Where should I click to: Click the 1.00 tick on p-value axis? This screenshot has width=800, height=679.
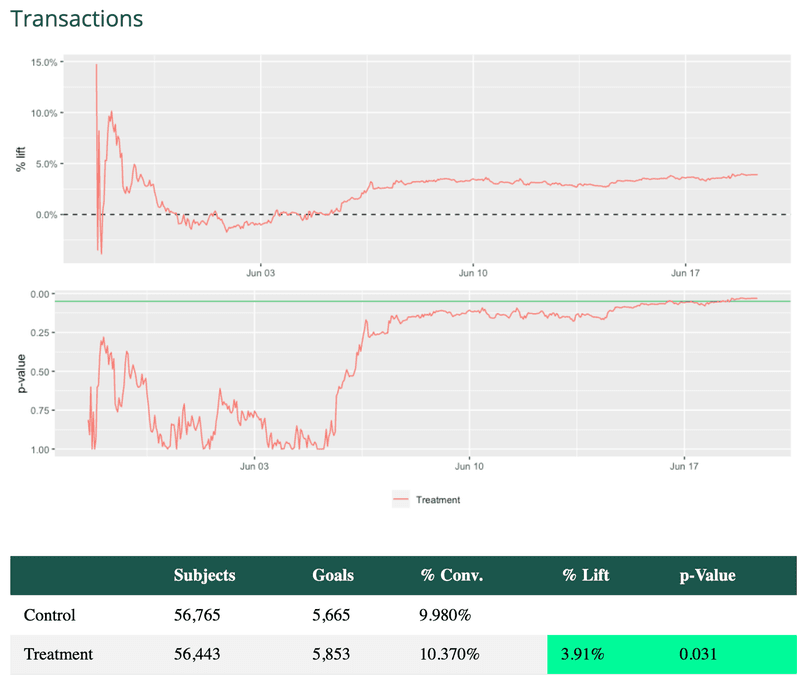[x=42, y=449]
